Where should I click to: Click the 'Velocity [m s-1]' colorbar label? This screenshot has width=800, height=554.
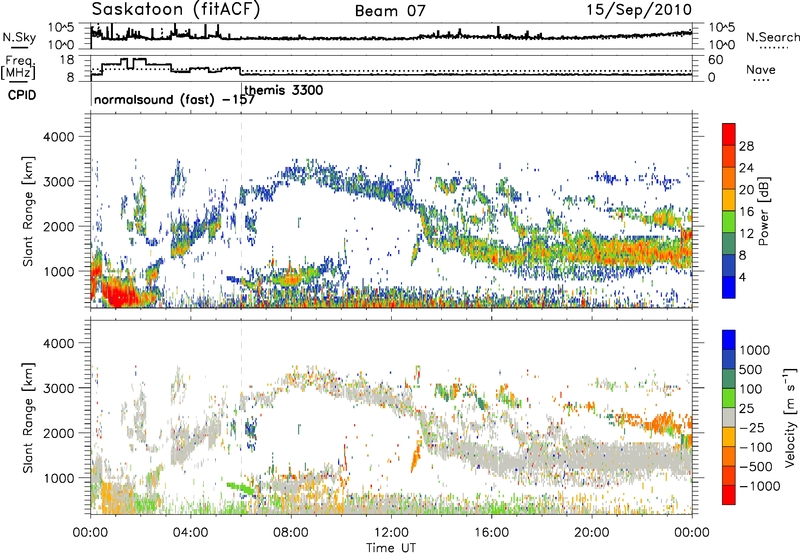coord(790,417)
